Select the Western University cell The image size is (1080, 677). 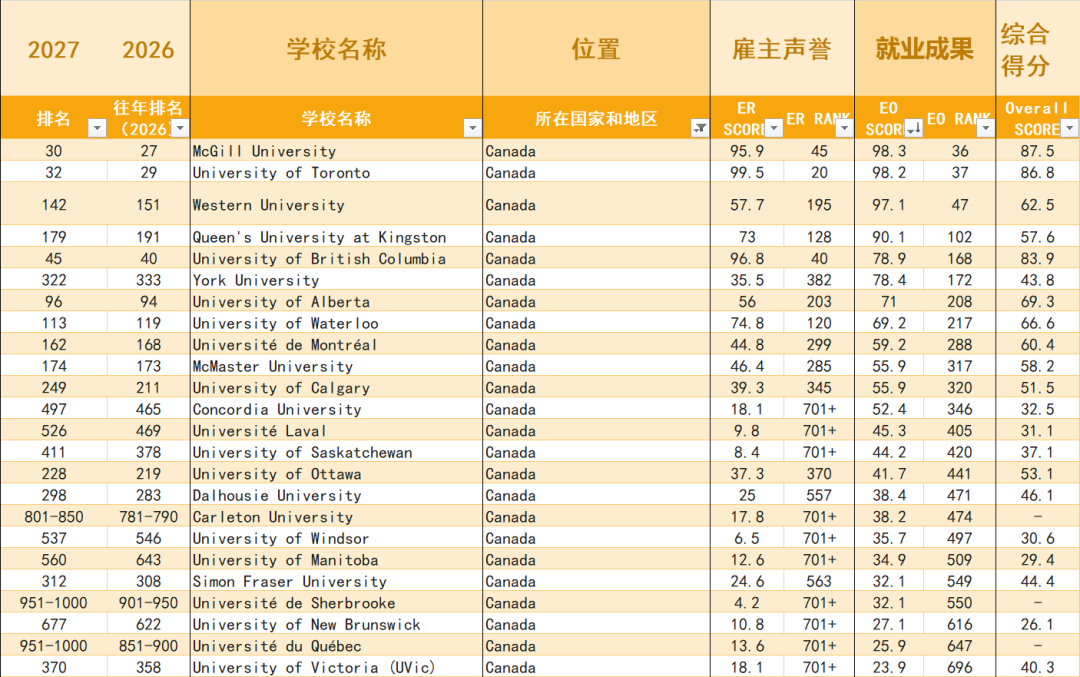336,205
